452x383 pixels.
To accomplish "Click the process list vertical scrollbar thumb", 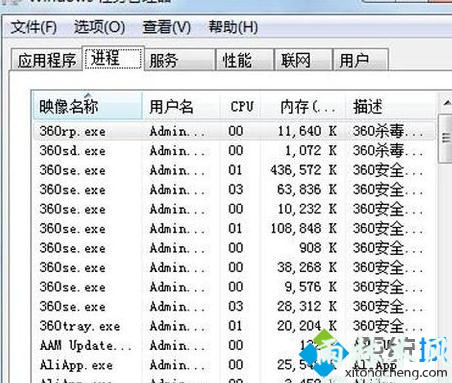I will tap(446, 138).
